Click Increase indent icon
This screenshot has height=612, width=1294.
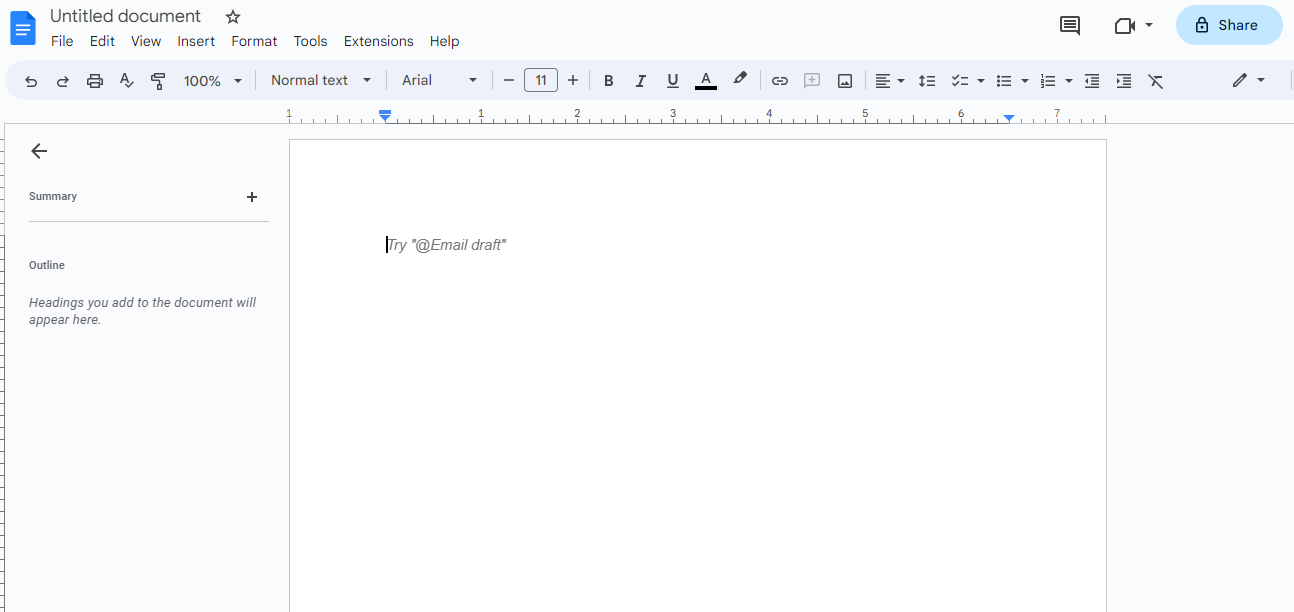[1124, 81]
